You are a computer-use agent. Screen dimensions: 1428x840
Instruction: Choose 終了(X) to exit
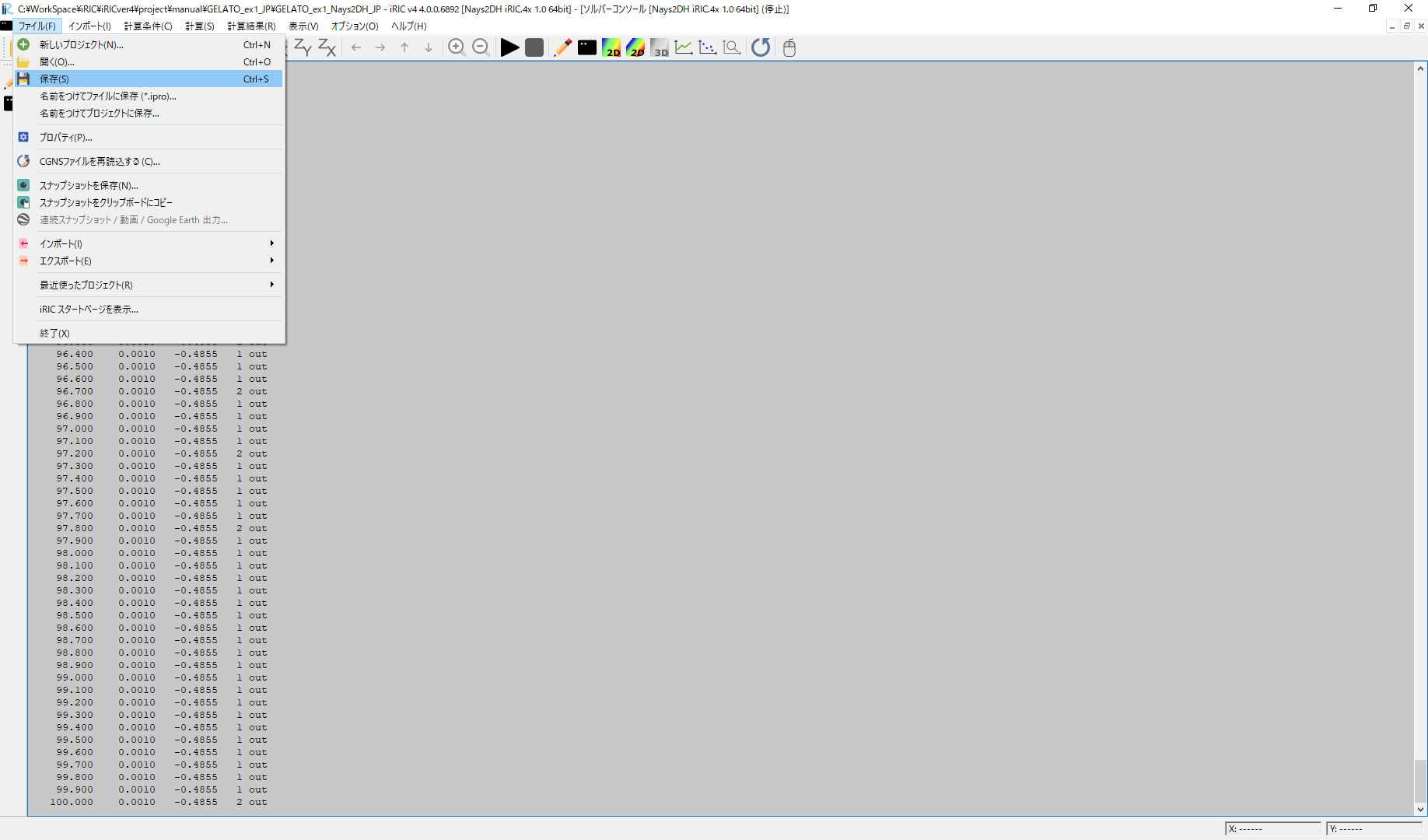point(149,333)
